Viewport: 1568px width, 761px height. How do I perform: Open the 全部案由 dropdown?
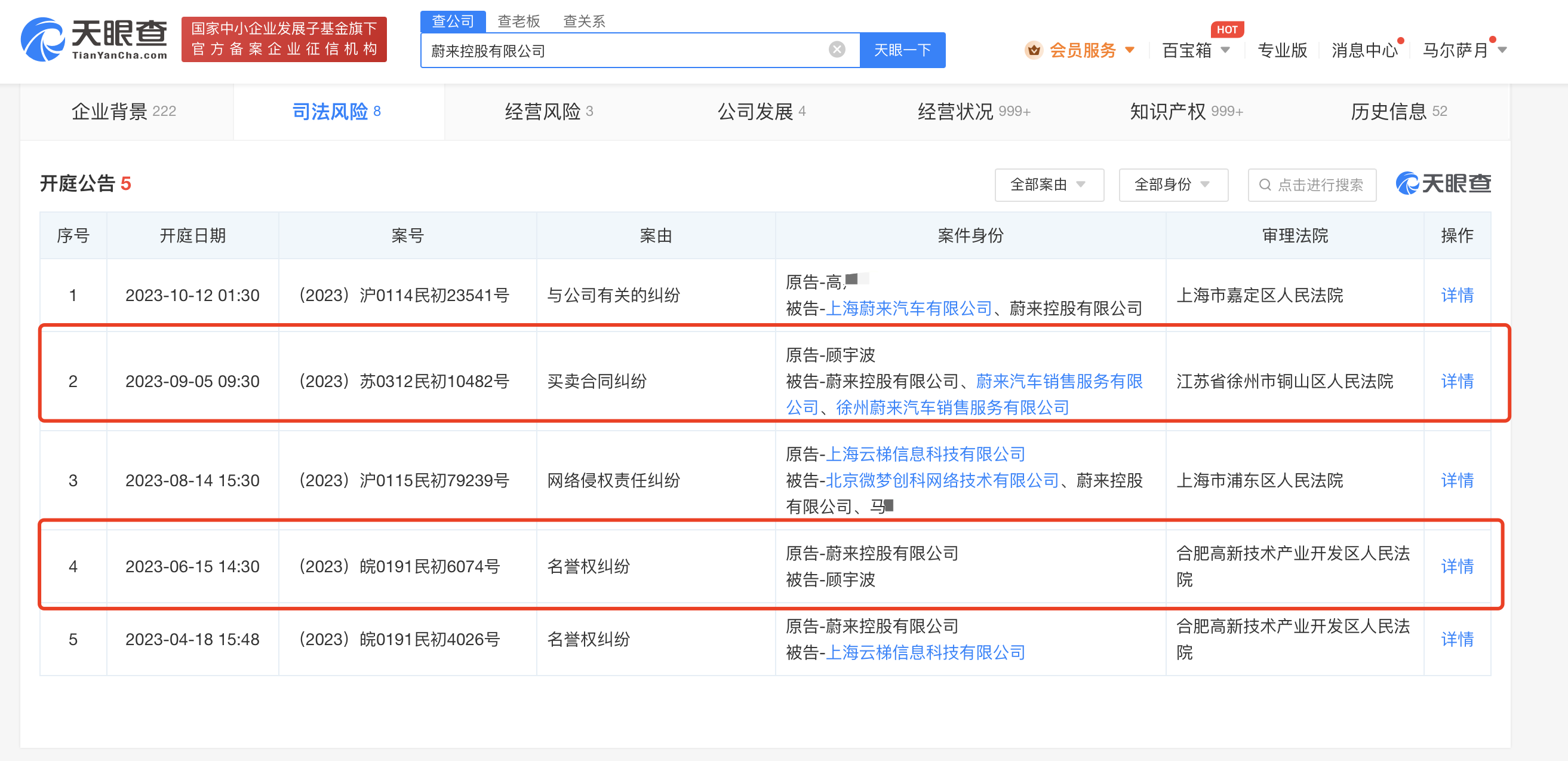pyautogui.click(x=1049, y=185)
